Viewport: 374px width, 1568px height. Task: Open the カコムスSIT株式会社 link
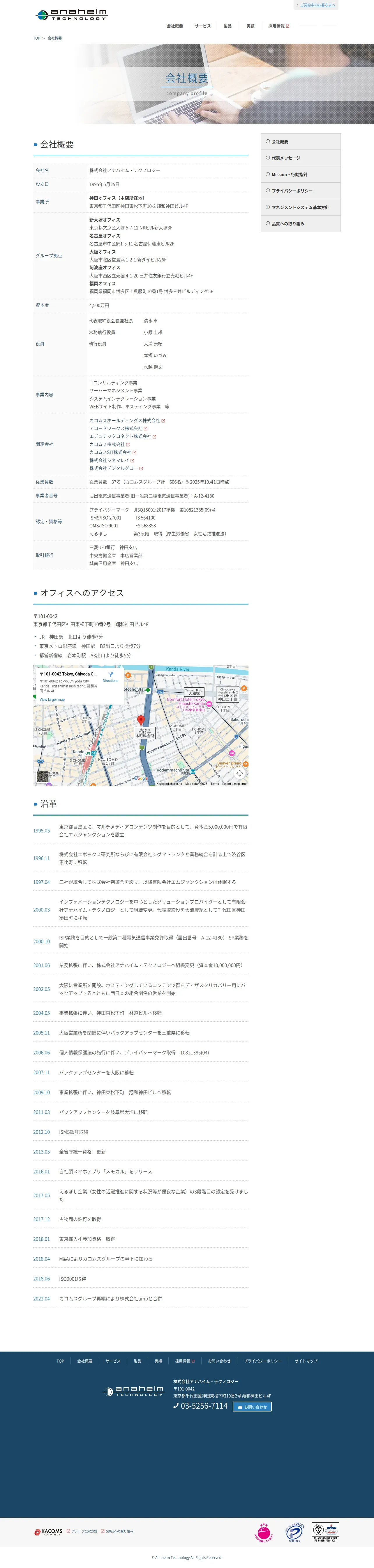pos(113,452)
